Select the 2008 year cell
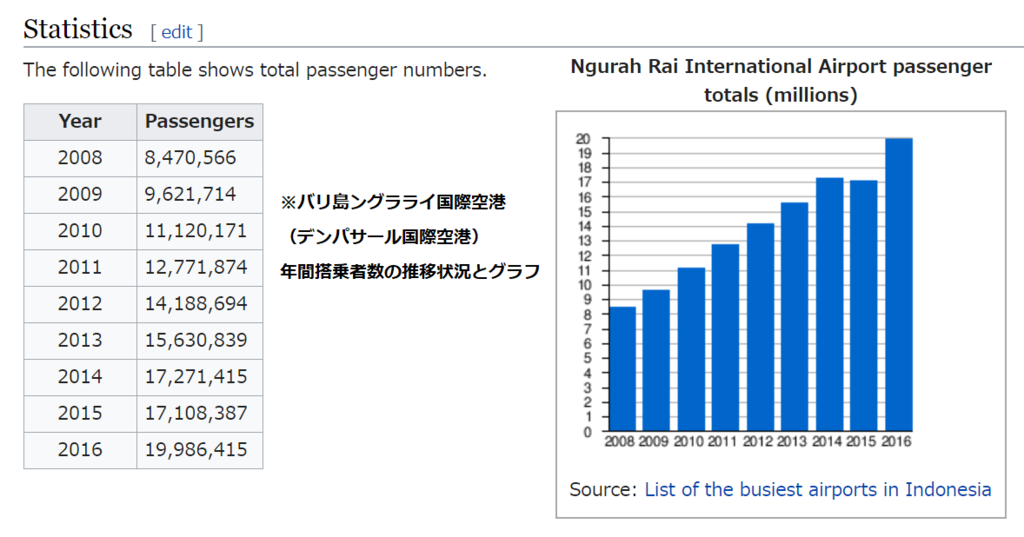This screenshot has width=1024, height=537. point(80,158)
